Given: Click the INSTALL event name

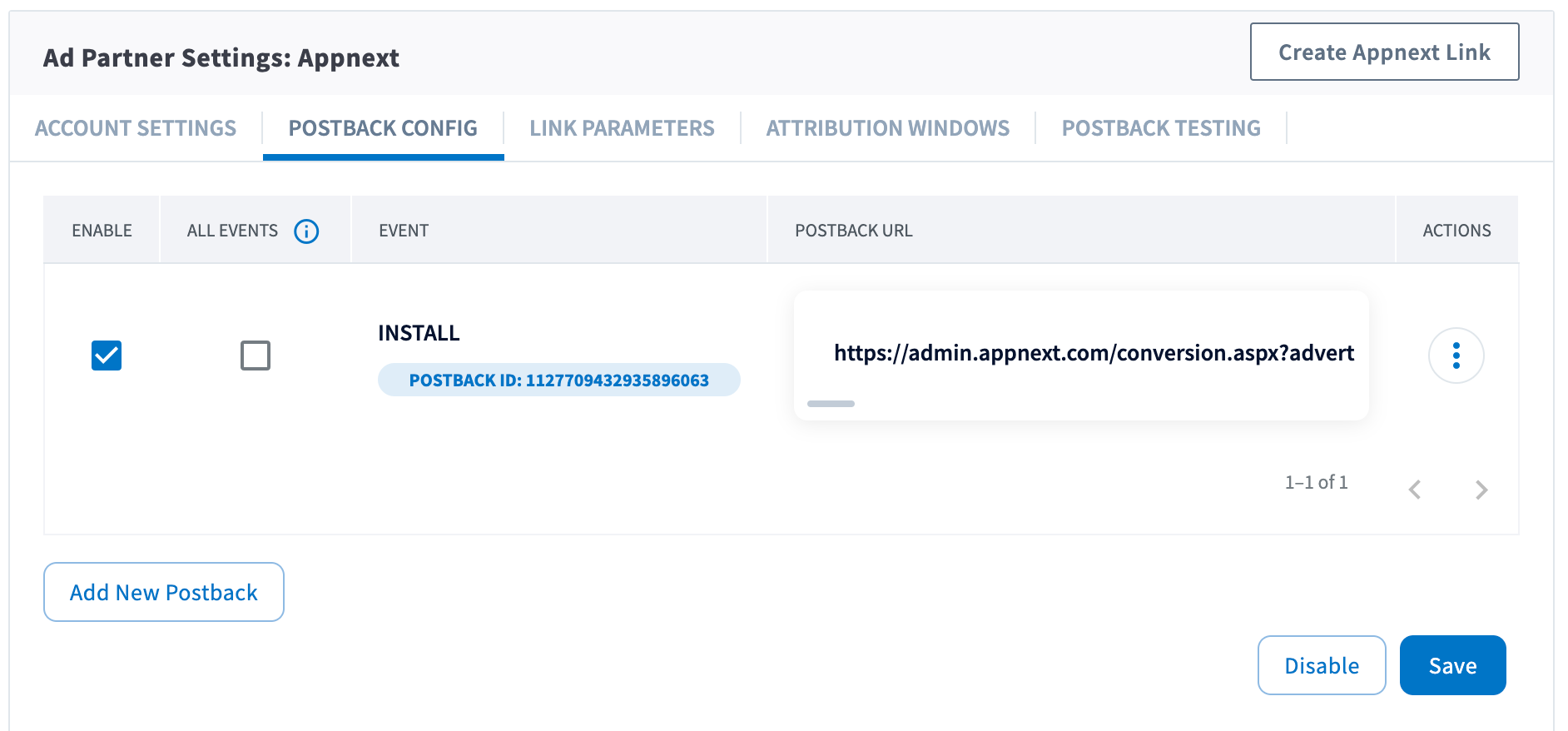Looking at the screenshot, I should click(419, 333).
